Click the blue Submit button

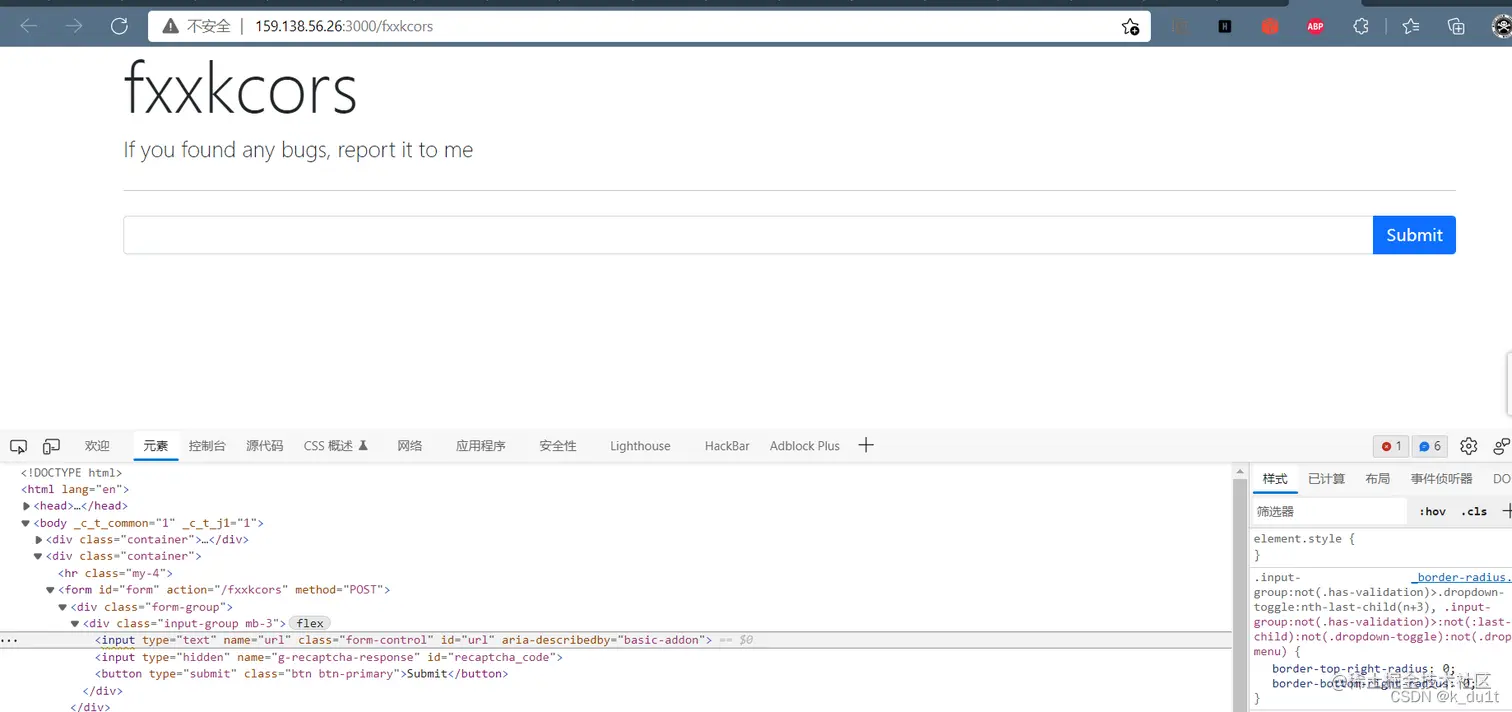[x=1414, y=235]
